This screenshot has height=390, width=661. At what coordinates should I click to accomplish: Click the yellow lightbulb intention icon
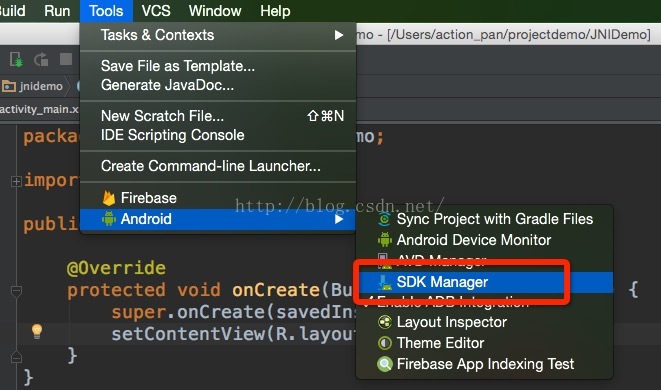click(x=37, y=331)
